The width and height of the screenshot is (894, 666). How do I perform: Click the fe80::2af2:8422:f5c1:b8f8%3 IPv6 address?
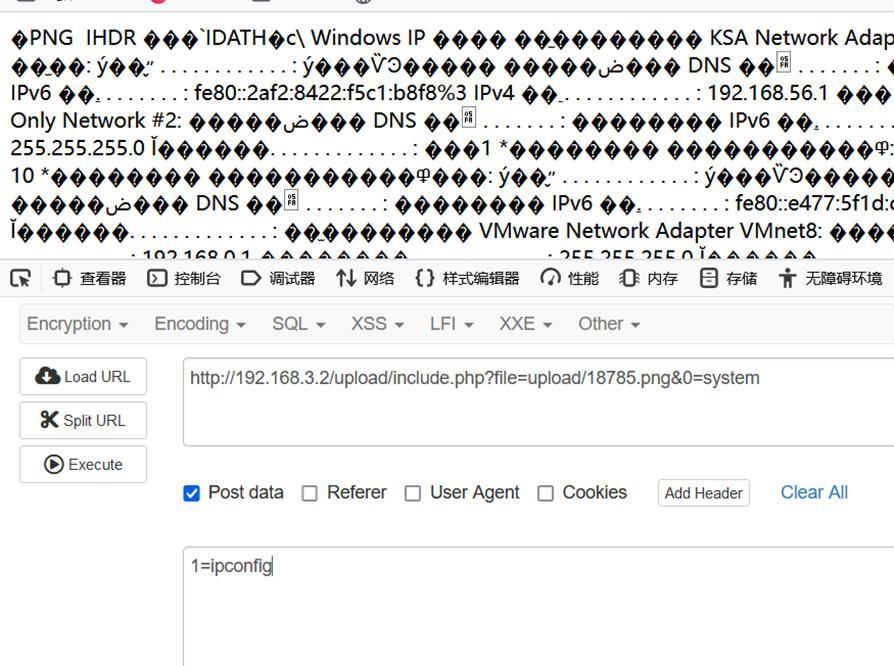[x=330, y=93]
